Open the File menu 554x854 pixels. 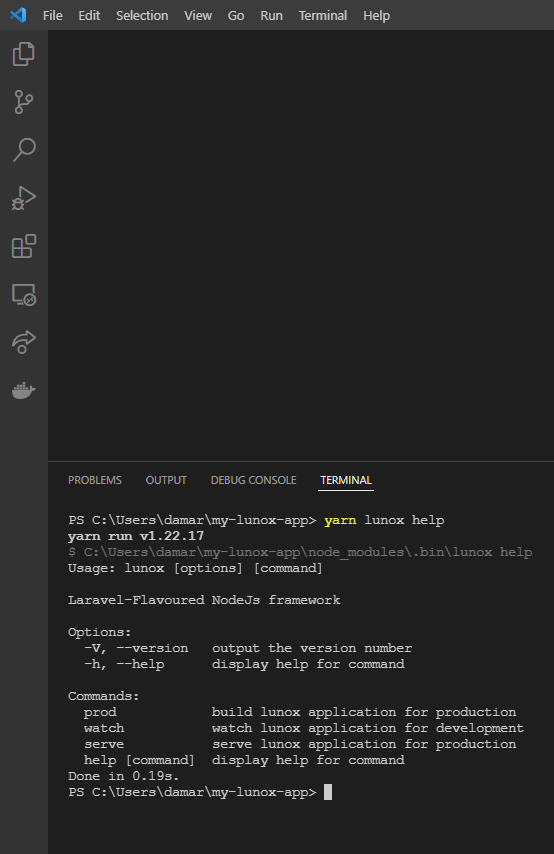[x=52, y=15]
